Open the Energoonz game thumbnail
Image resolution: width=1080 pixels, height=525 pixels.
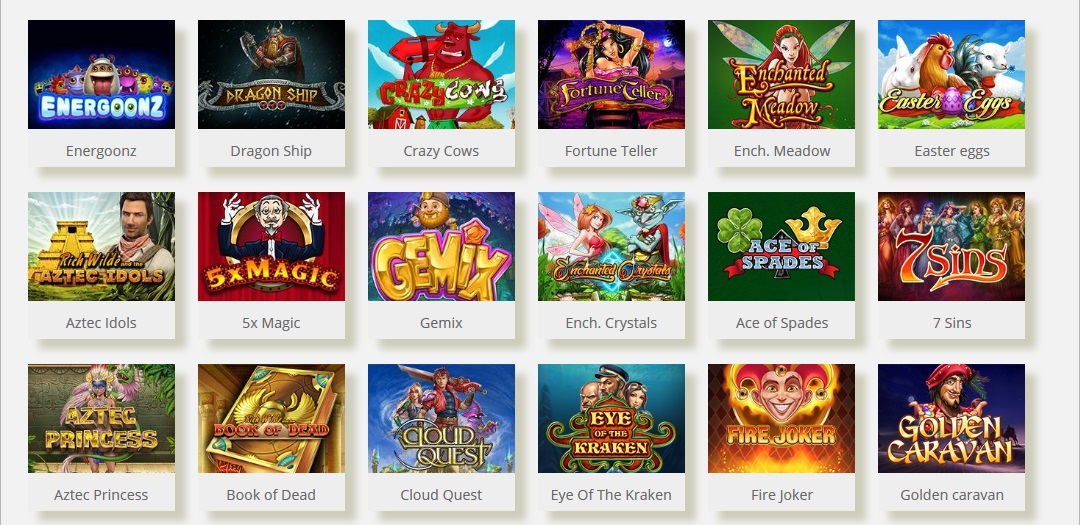pyautogui.click(x=101, y=74)
